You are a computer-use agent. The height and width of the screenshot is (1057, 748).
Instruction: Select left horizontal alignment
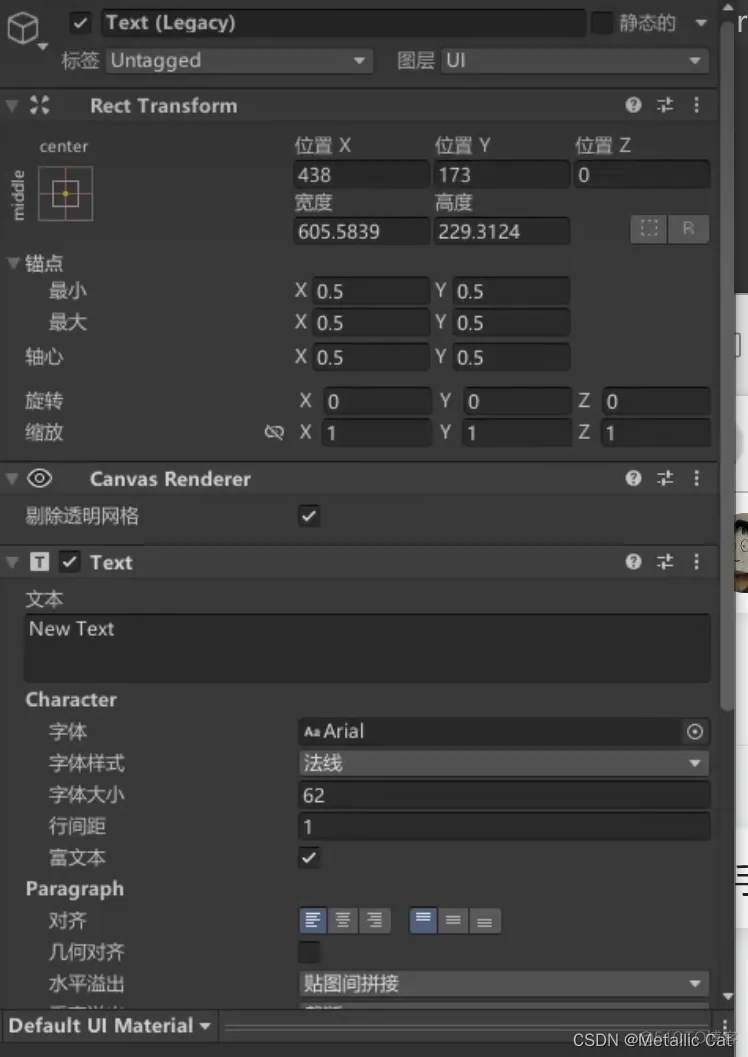point(313,920)
